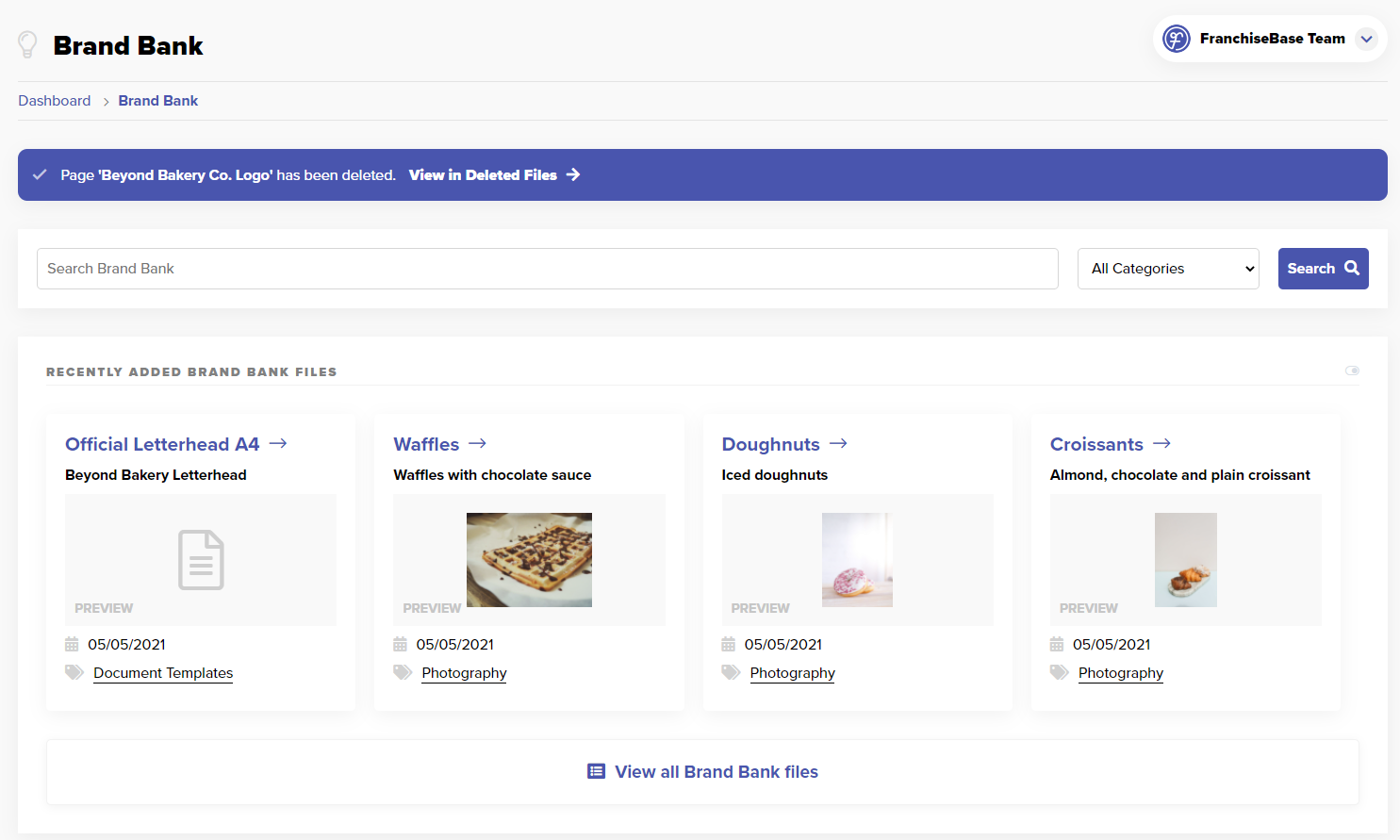The image size is (1400, 840).
Task: Select Brand Bank breadcrumb item
Action: tap(157, 101)
